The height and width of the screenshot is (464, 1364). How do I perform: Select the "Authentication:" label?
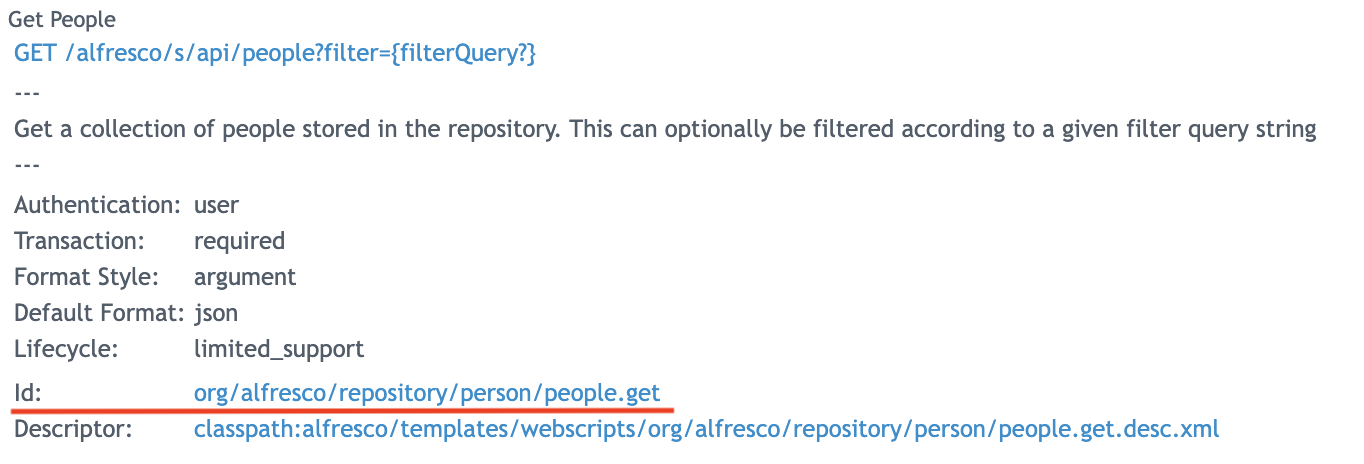point(97,205)
